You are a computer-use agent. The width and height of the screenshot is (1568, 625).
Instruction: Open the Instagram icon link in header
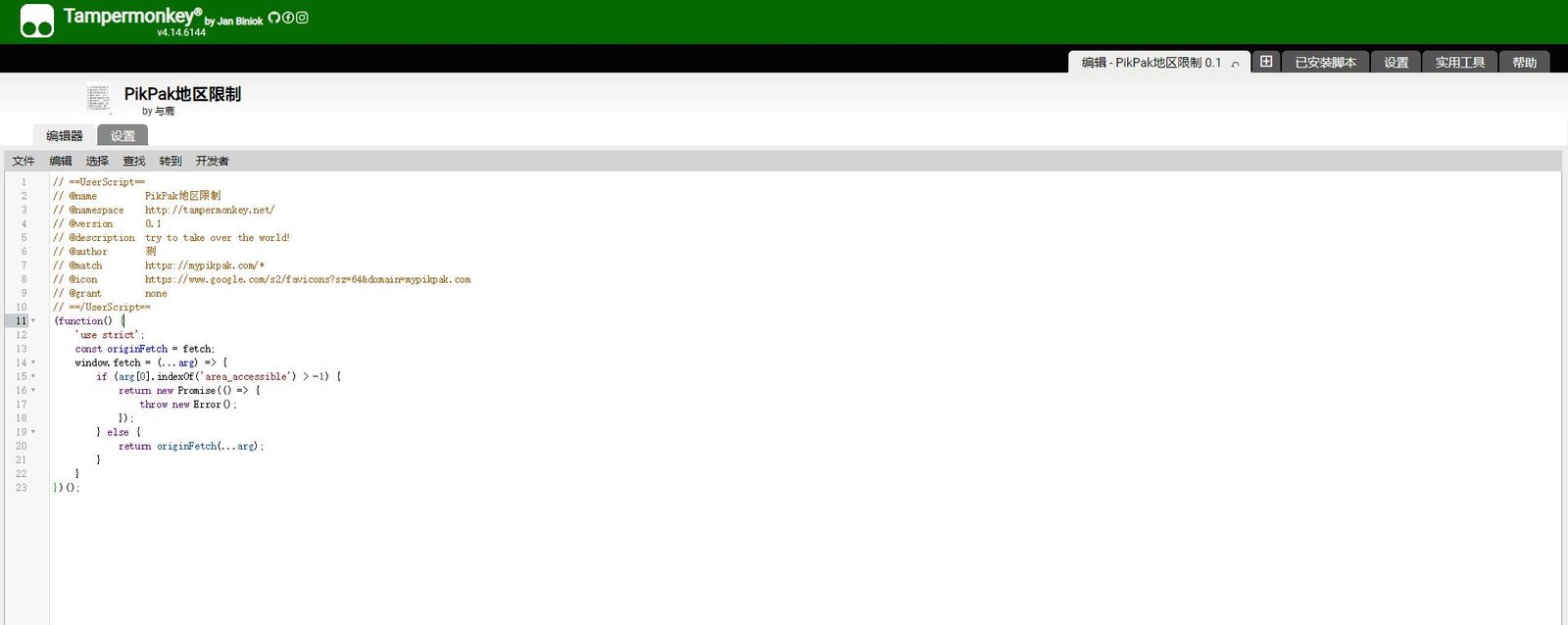(302, 18)
